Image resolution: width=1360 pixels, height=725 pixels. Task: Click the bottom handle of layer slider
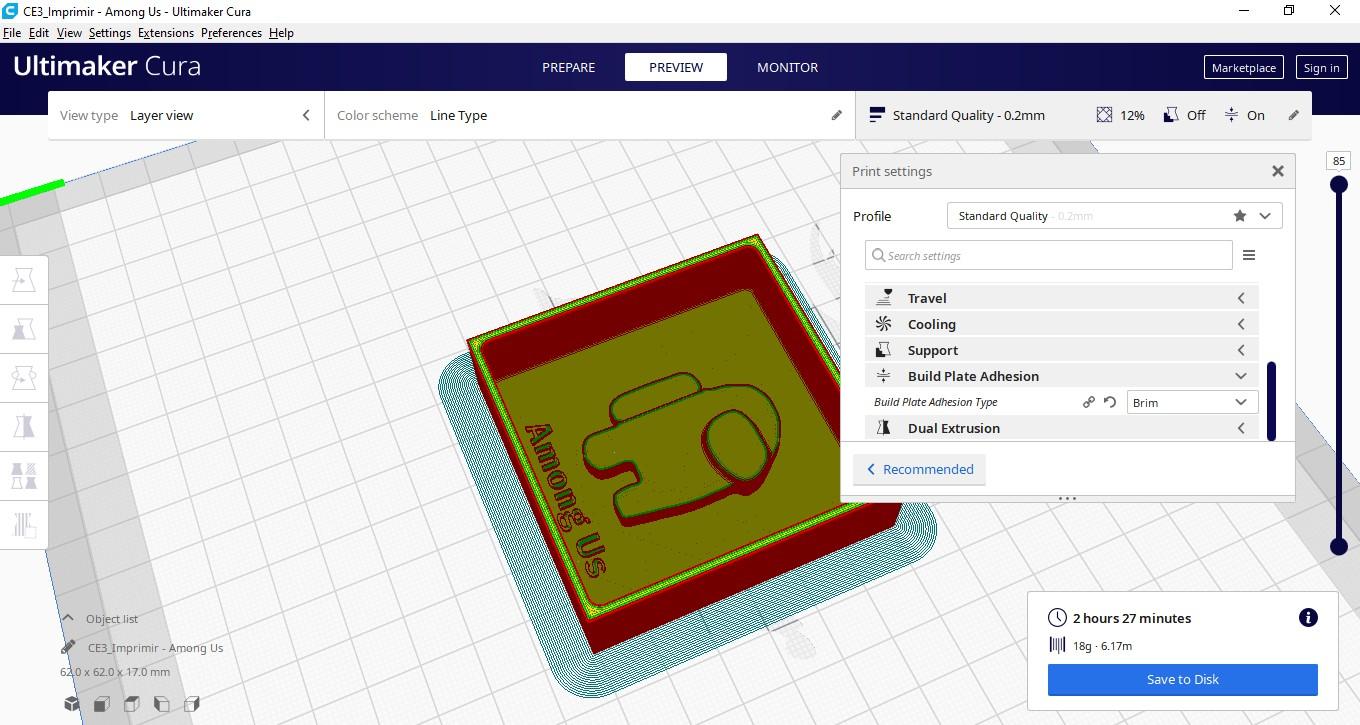[x=1338, y=546]
